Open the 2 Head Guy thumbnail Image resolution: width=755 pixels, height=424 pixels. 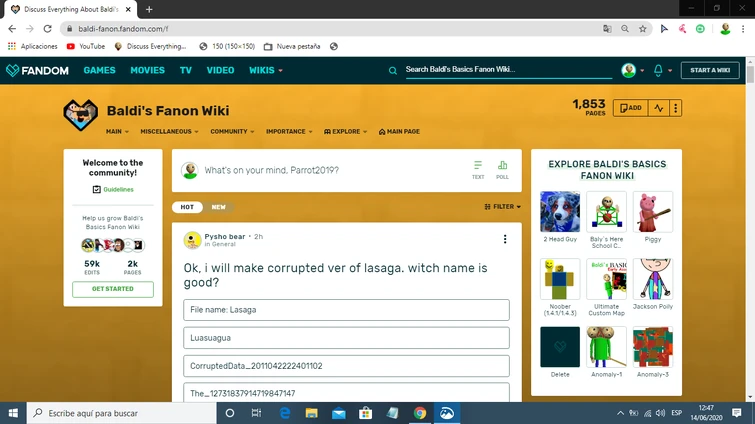[560, 212]
